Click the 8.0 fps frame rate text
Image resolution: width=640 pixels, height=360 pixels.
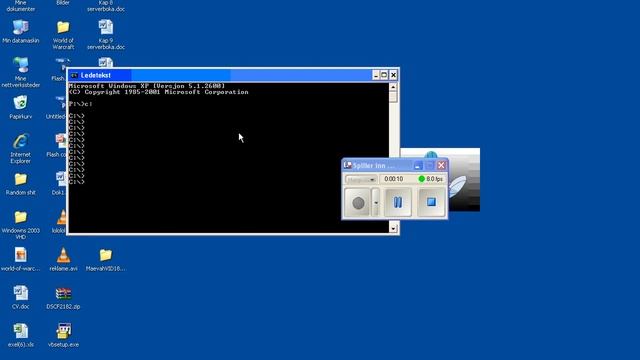(434, 179)
